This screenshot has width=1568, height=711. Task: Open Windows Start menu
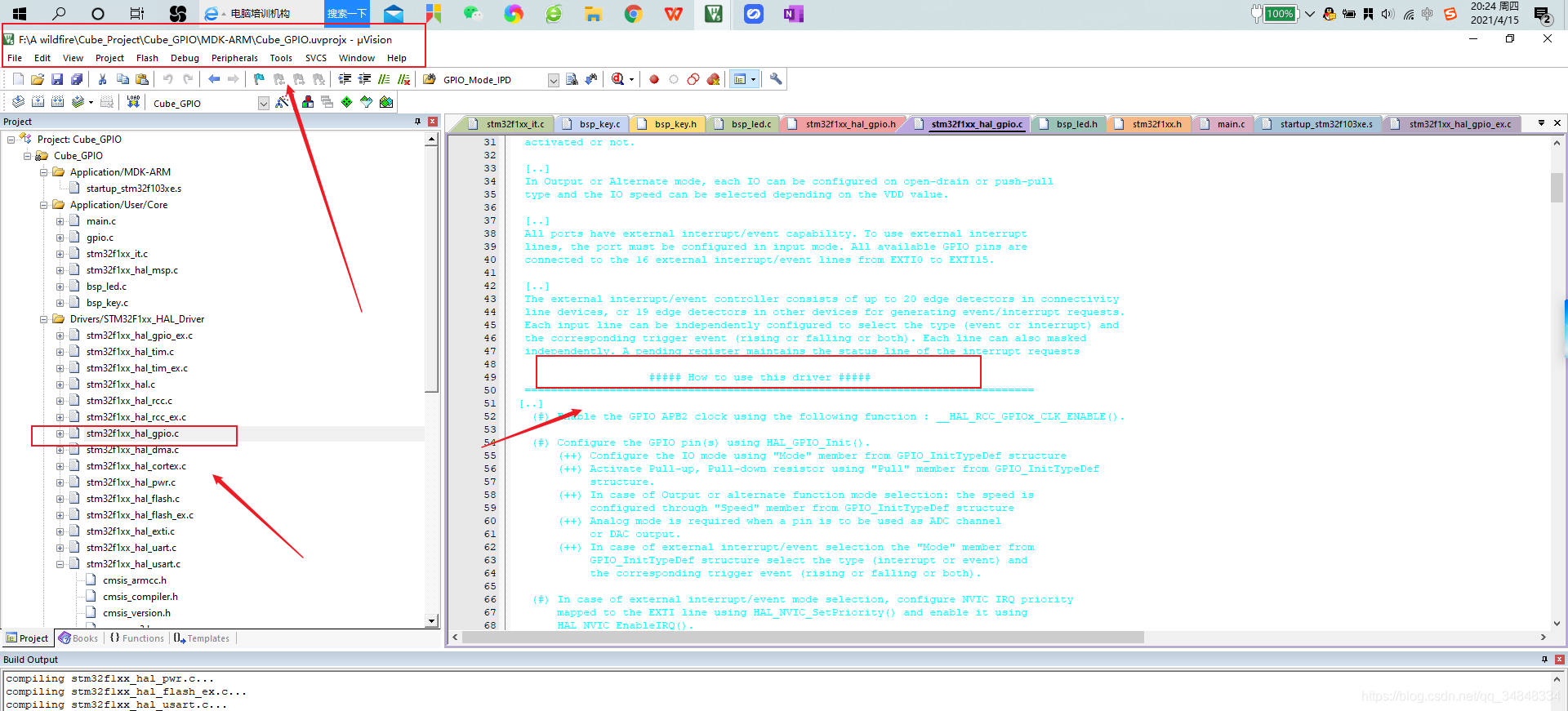click(x=20, y=14)
